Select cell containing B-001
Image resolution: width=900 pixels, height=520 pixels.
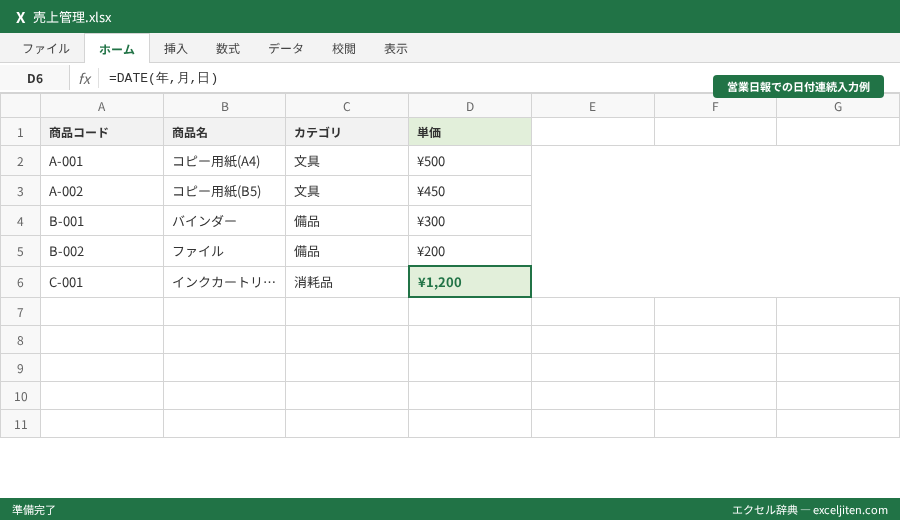102,220
